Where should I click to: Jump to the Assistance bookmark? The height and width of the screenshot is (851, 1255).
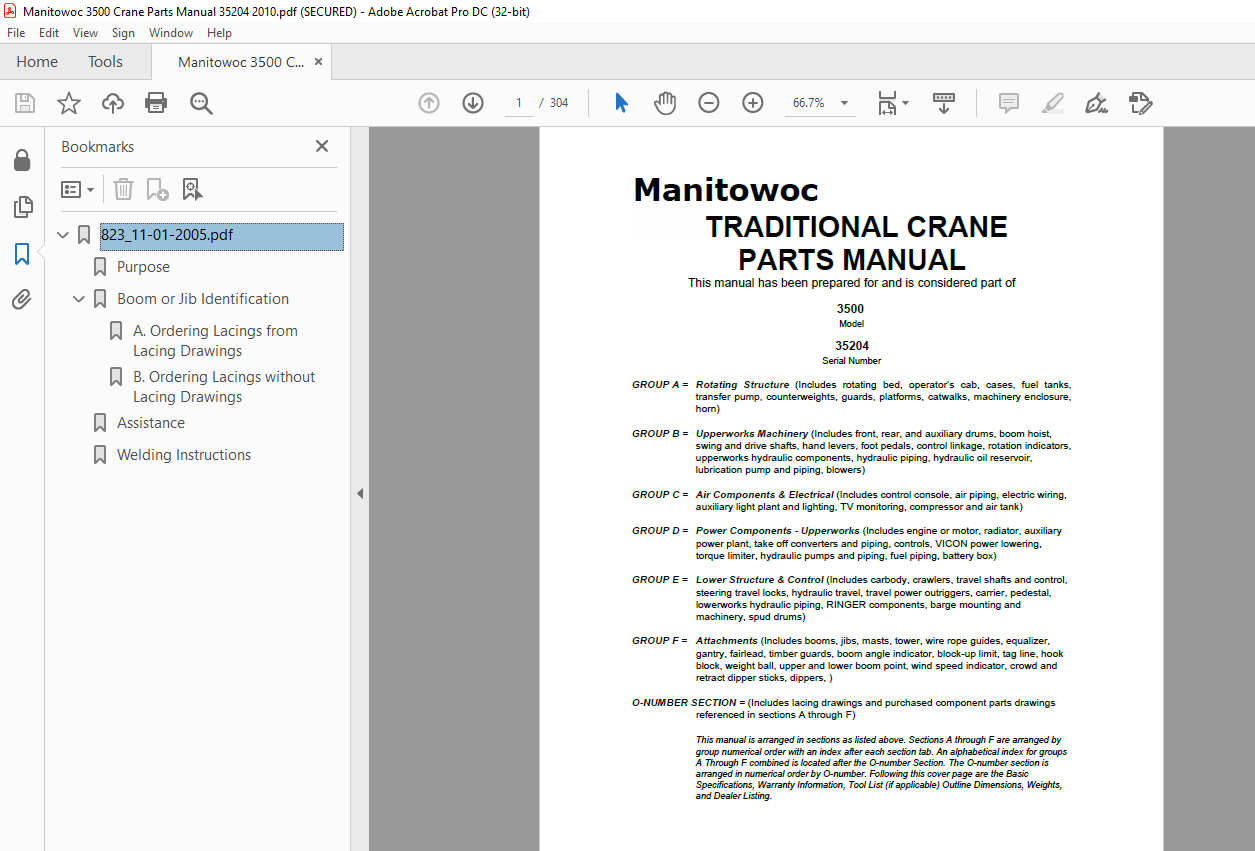tap(151, 423)
